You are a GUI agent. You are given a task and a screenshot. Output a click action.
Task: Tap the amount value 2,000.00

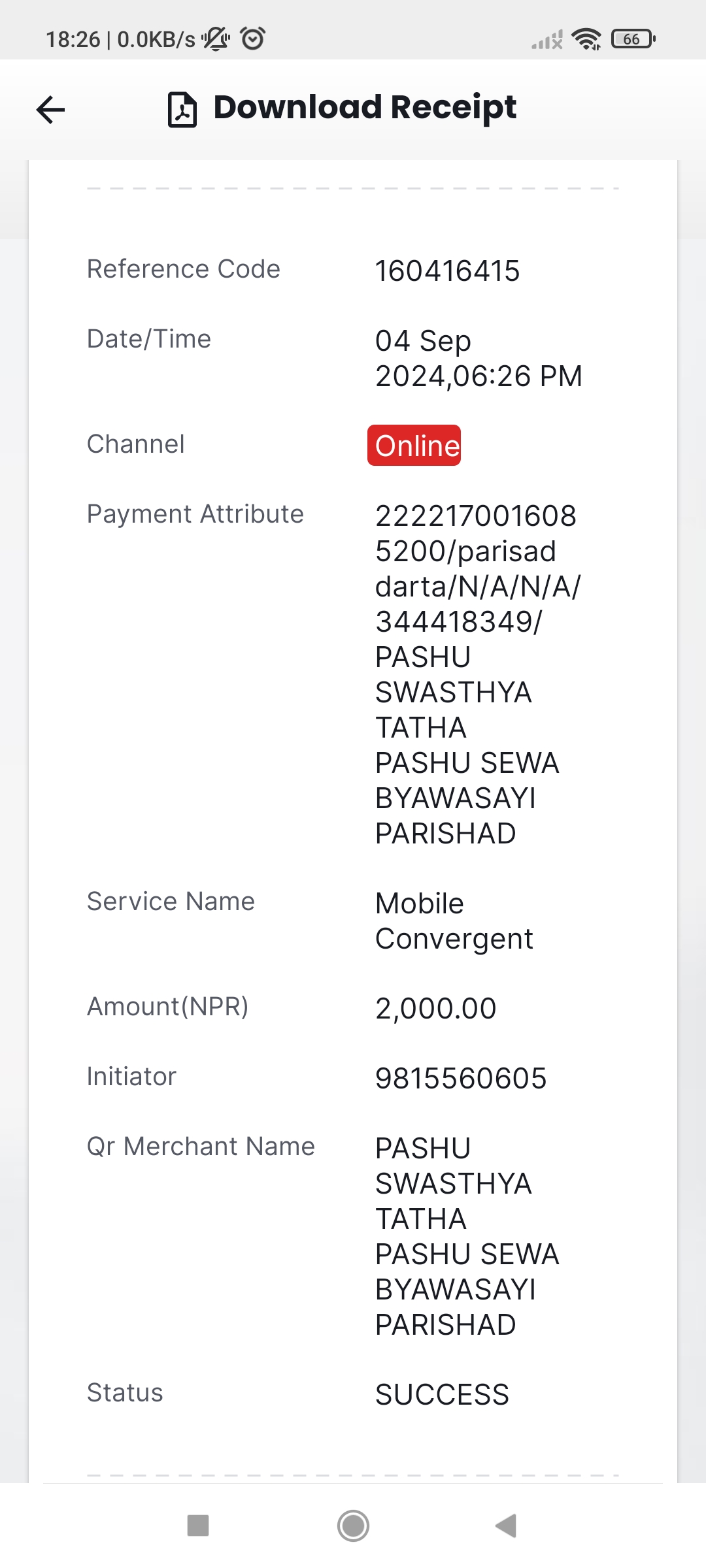point(436,1008)
